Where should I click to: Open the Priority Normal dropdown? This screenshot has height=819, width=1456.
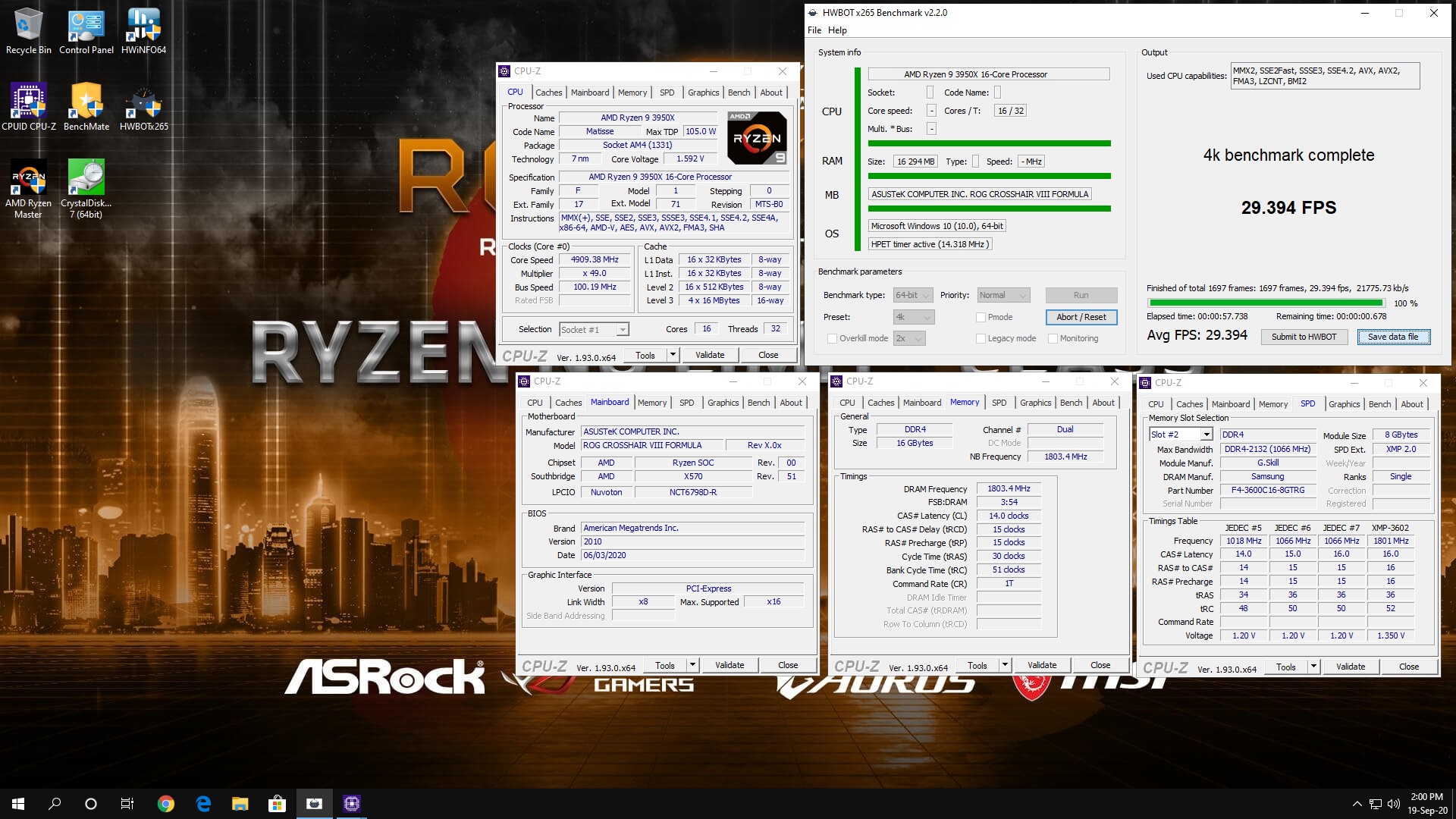[x=1003, y=295]
